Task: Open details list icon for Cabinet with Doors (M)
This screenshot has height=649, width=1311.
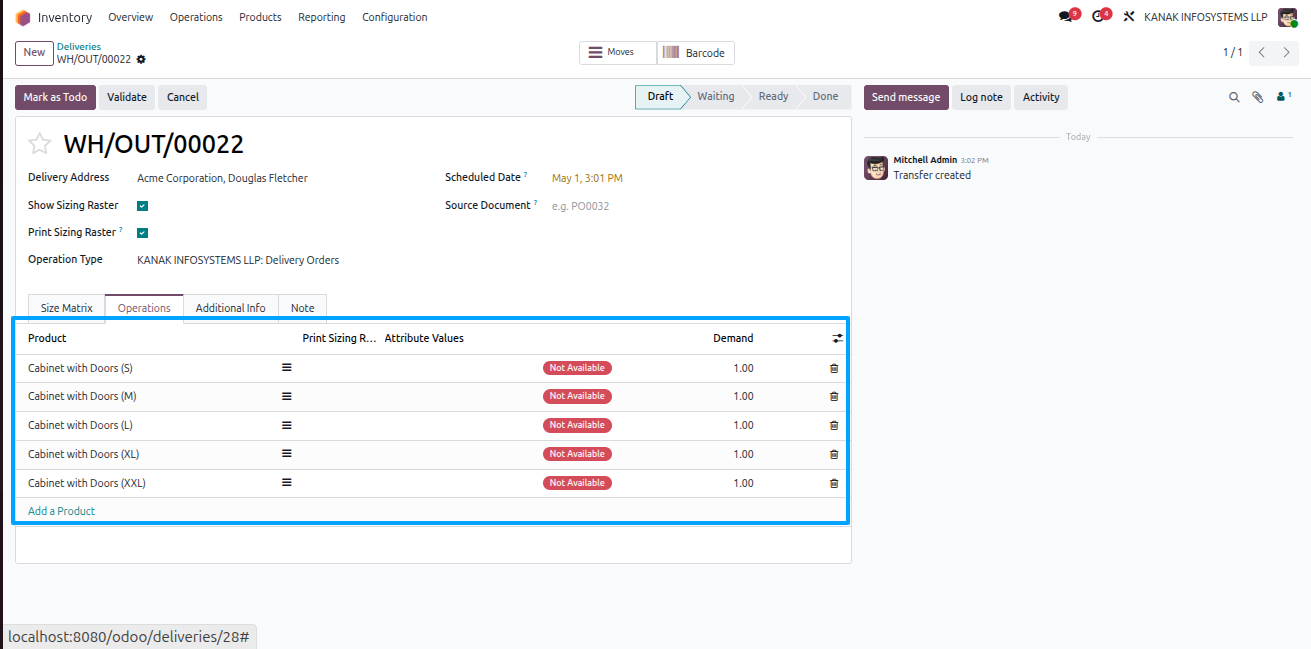Action: click(286, 396)
